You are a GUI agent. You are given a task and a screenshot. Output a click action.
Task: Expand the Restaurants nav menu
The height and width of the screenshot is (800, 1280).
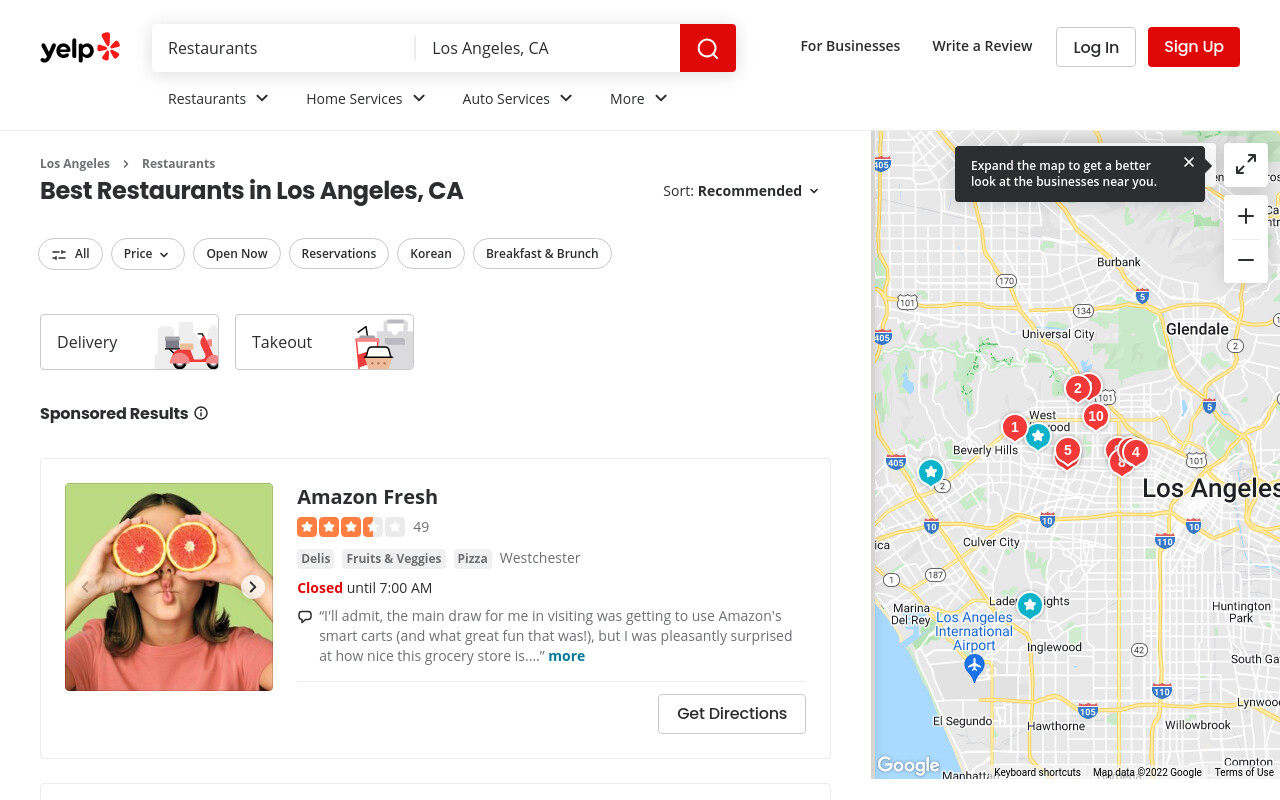[x=218, y=98]
